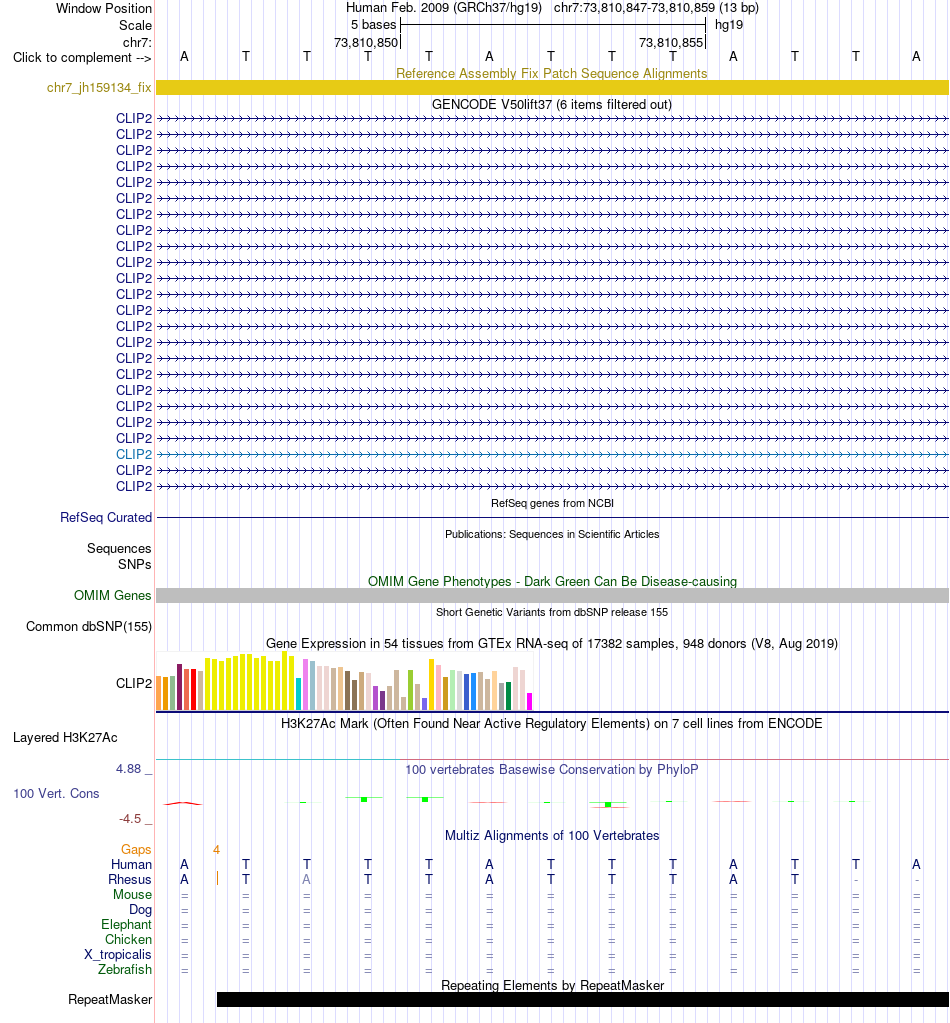This screenshot has width=950, height=1023.
Task: Click the black RepeatMasker element bar
Action: pos(583,1000)
